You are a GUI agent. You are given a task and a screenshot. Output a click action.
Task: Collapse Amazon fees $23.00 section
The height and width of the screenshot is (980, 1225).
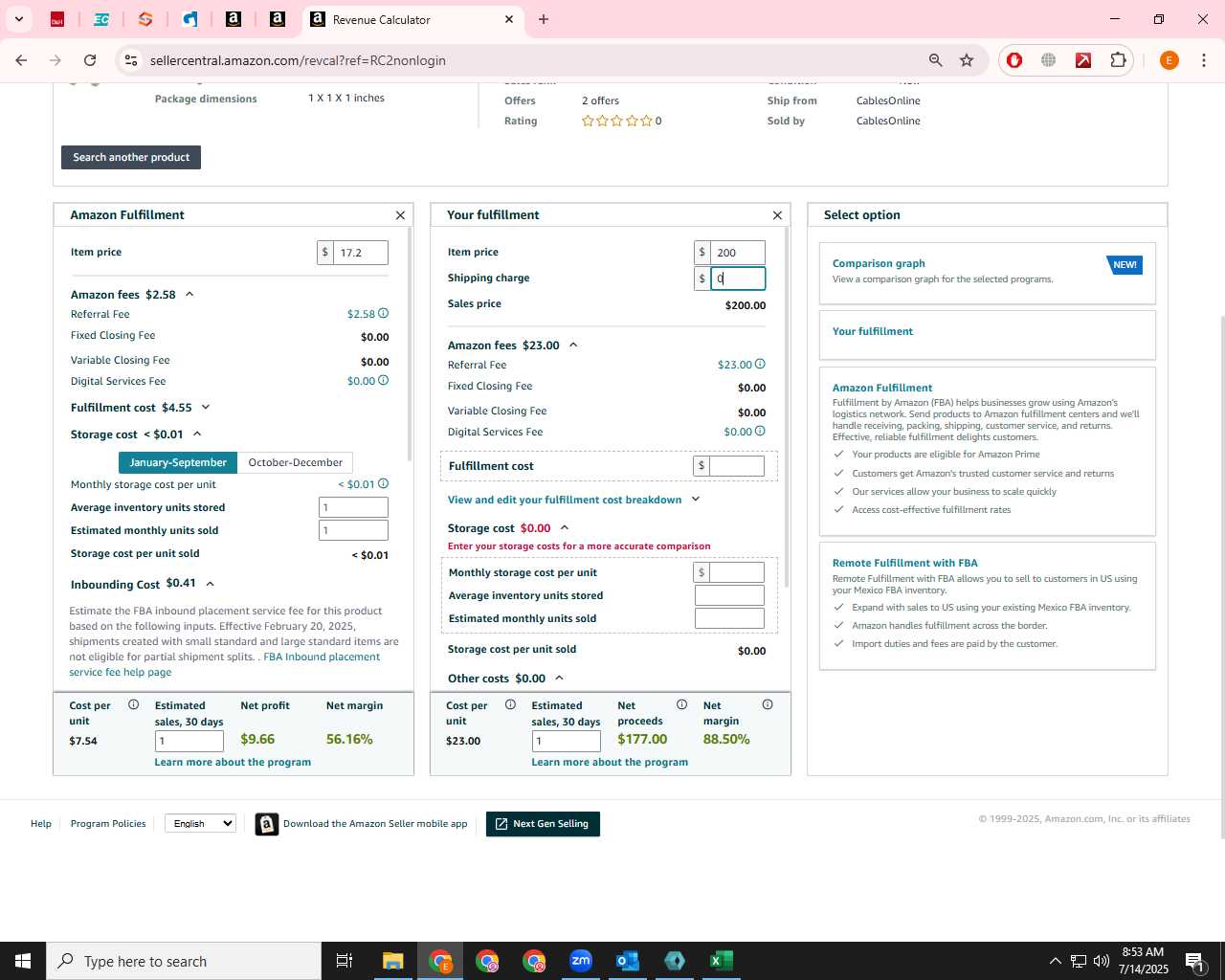coord(573,345)
